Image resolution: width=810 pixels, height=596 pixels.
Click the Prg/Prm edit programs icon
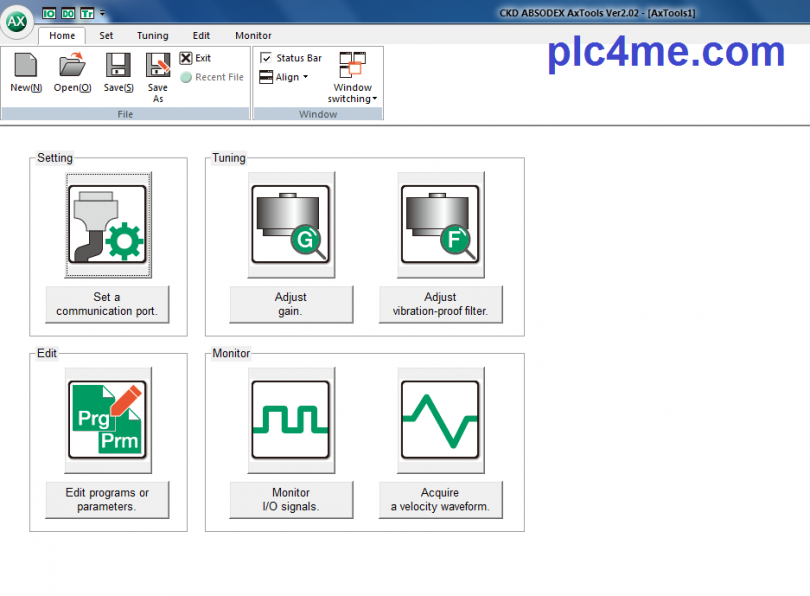coord(108,420)
